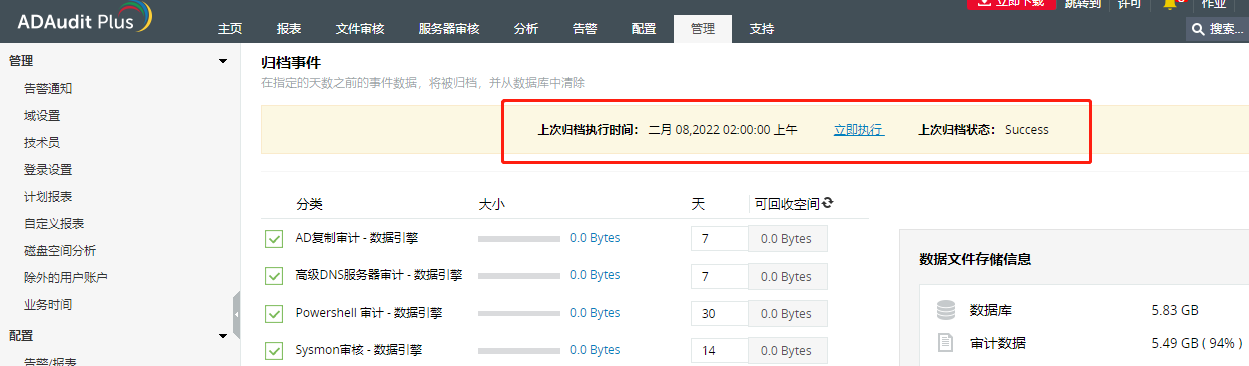Toggle the Powershell 审计 - 数据引擎 checkbox
This screenshot has width=1249, height=366.
[x=274, y=313]
